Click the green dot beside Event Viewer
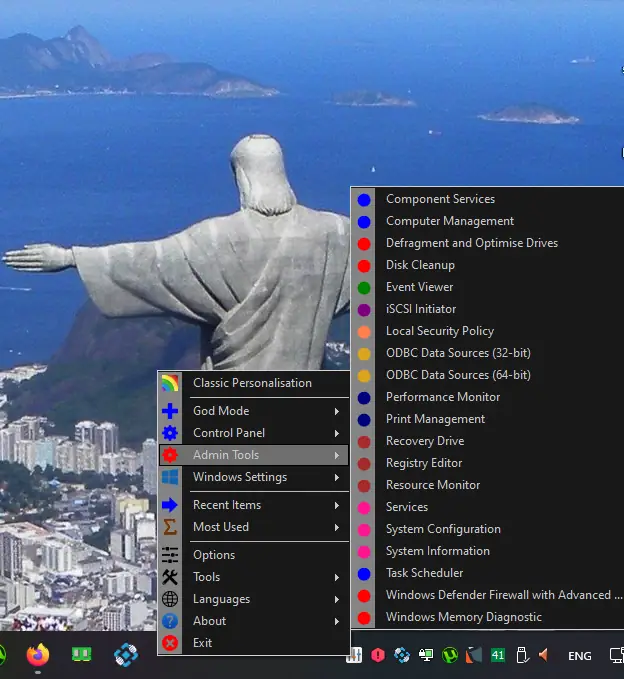 pos(364,288)
